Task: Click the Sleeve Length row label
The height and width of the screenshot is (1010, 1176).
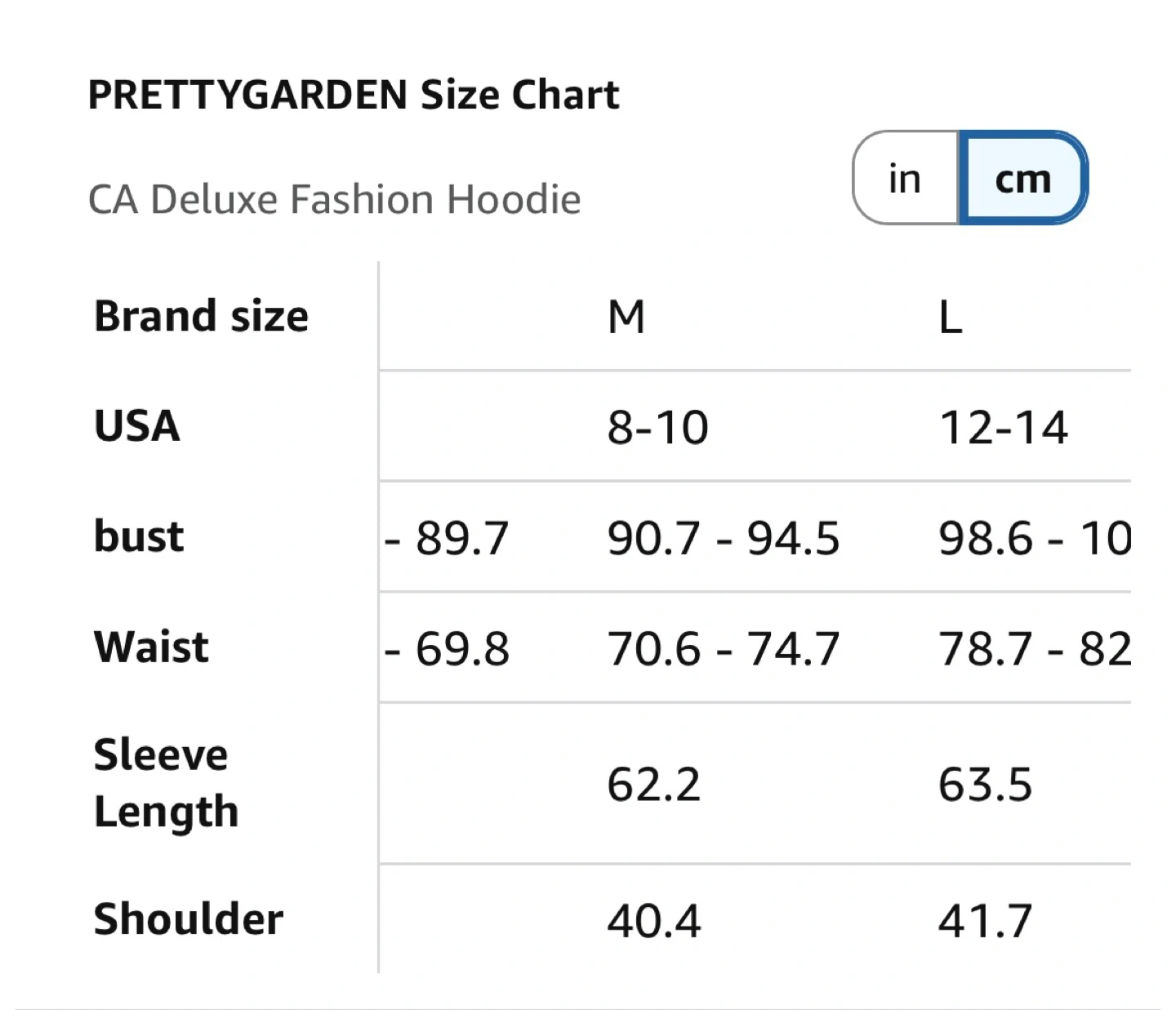Action: click(166, 782)
